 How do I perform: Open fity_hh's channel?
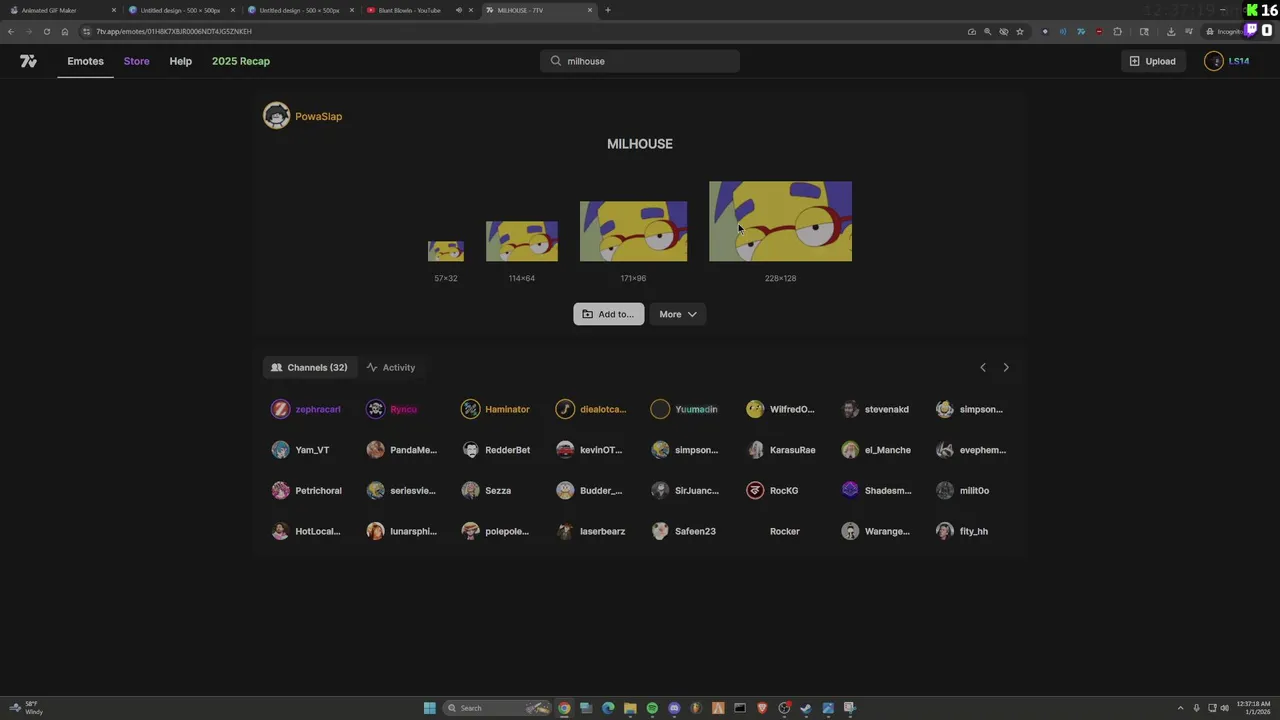(x=962, y=531)
